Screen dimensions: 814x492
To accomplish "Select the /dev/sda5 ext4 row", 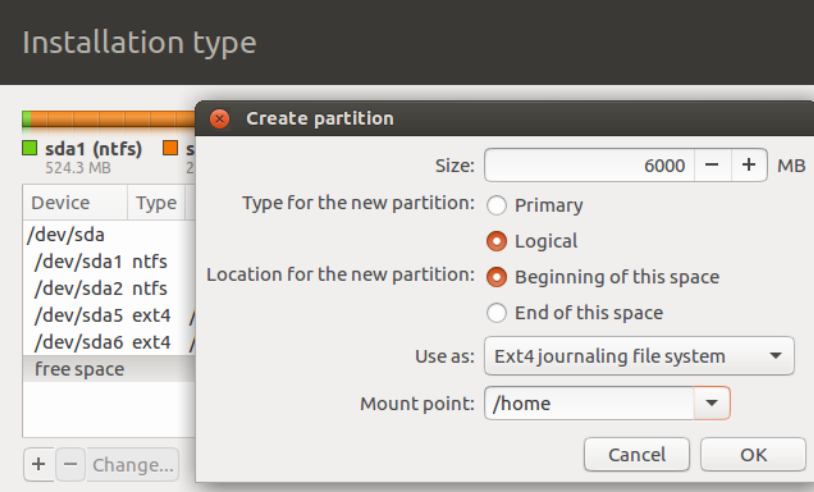I will click(x=109, y=315).
